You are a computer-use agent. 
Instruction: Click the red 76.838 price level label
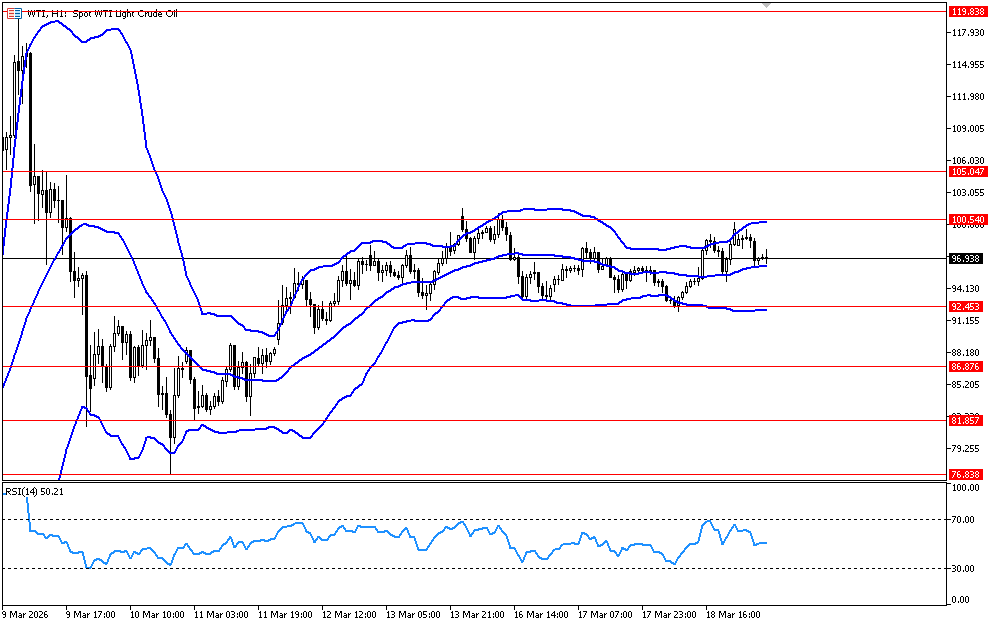click(967, 474)
